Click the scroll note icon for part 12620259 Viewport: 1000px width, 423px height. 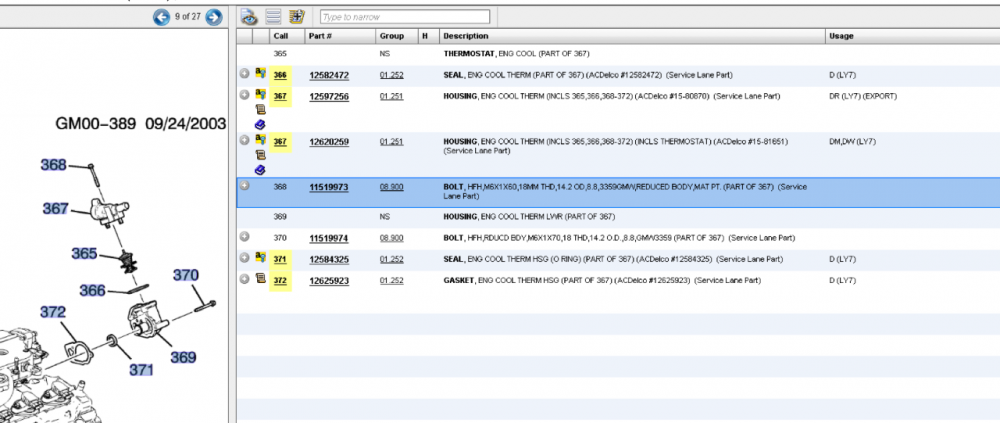pyautogui.click(x=260, y=155)
